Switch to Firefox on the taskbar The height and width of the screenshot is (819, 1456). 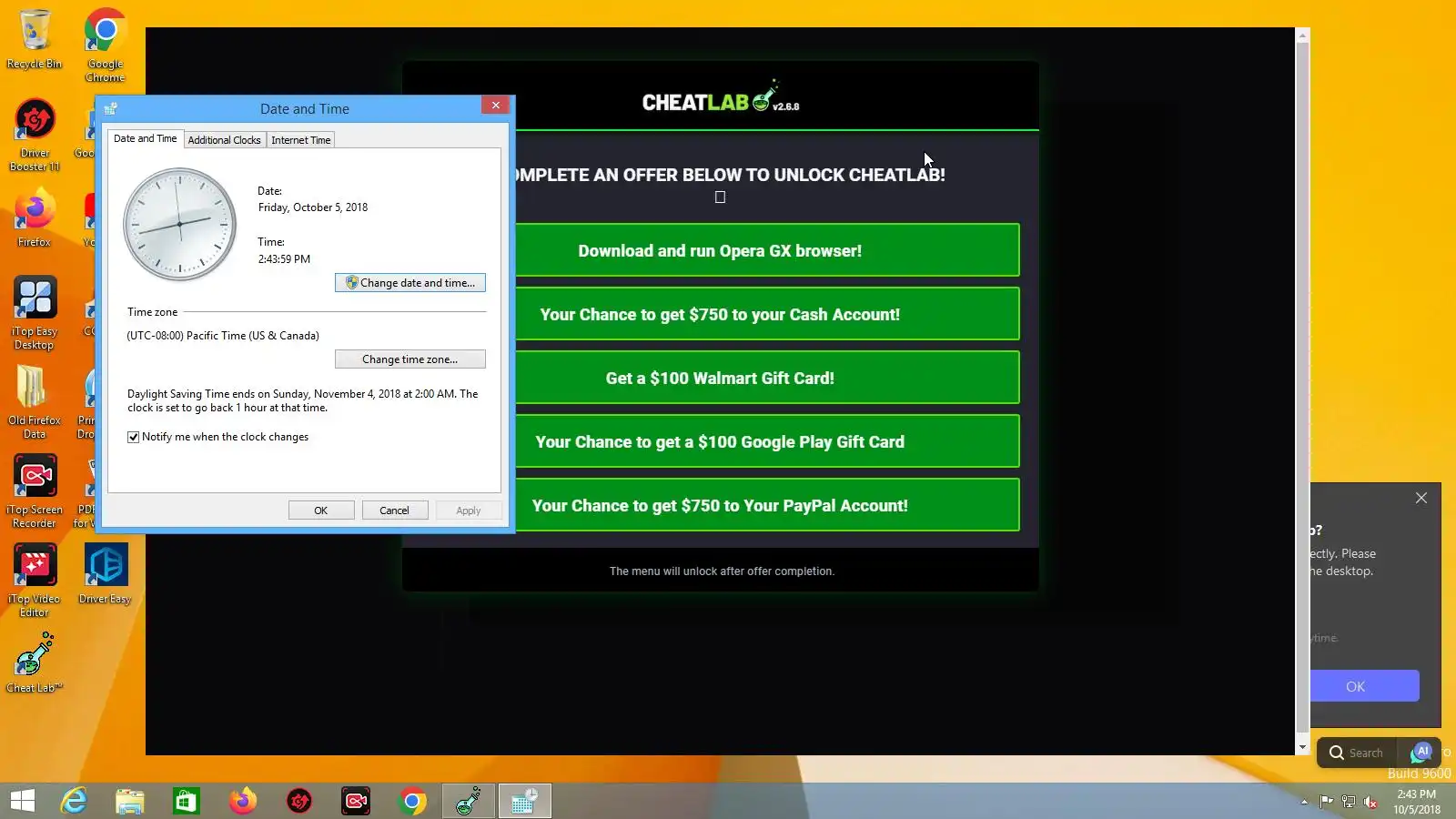(243, 801)
